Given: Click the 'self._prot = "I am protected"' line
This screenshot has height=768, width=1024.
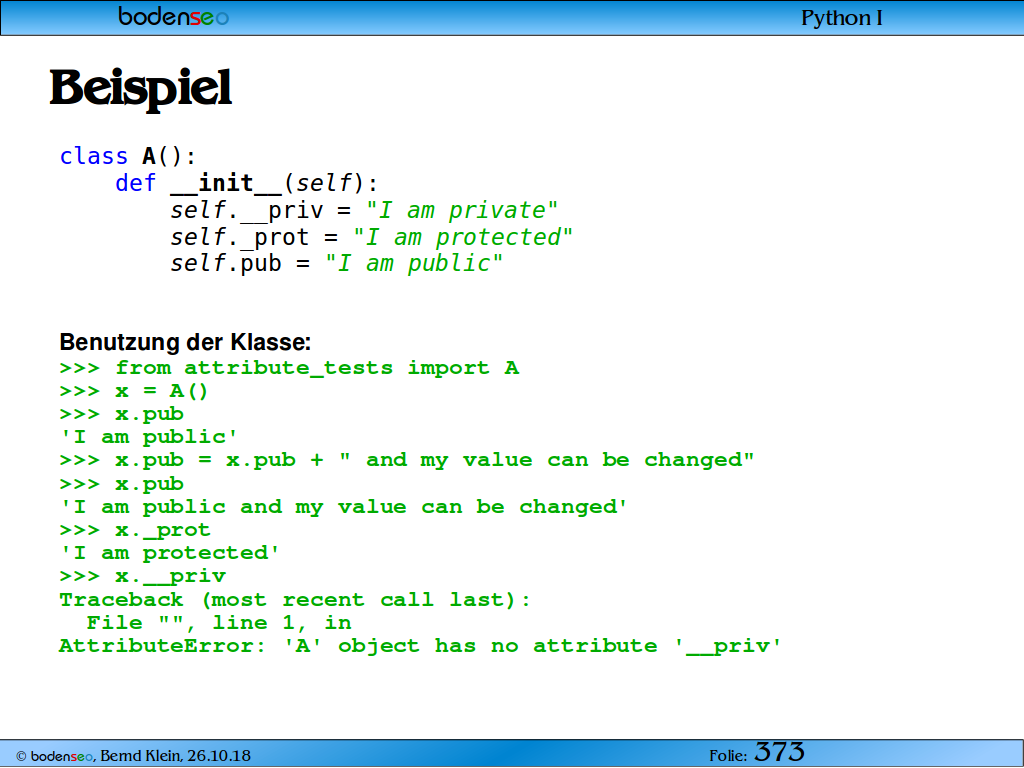Looking at the screenshot, I should point(371,237).
